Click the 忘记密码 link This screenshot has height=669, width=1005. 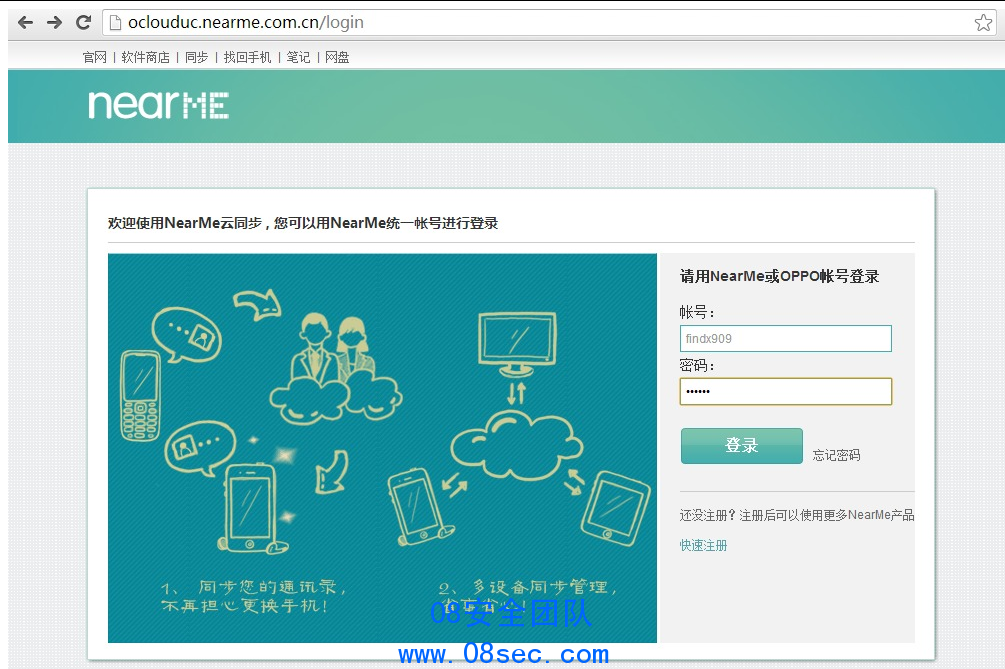(836, 455)
